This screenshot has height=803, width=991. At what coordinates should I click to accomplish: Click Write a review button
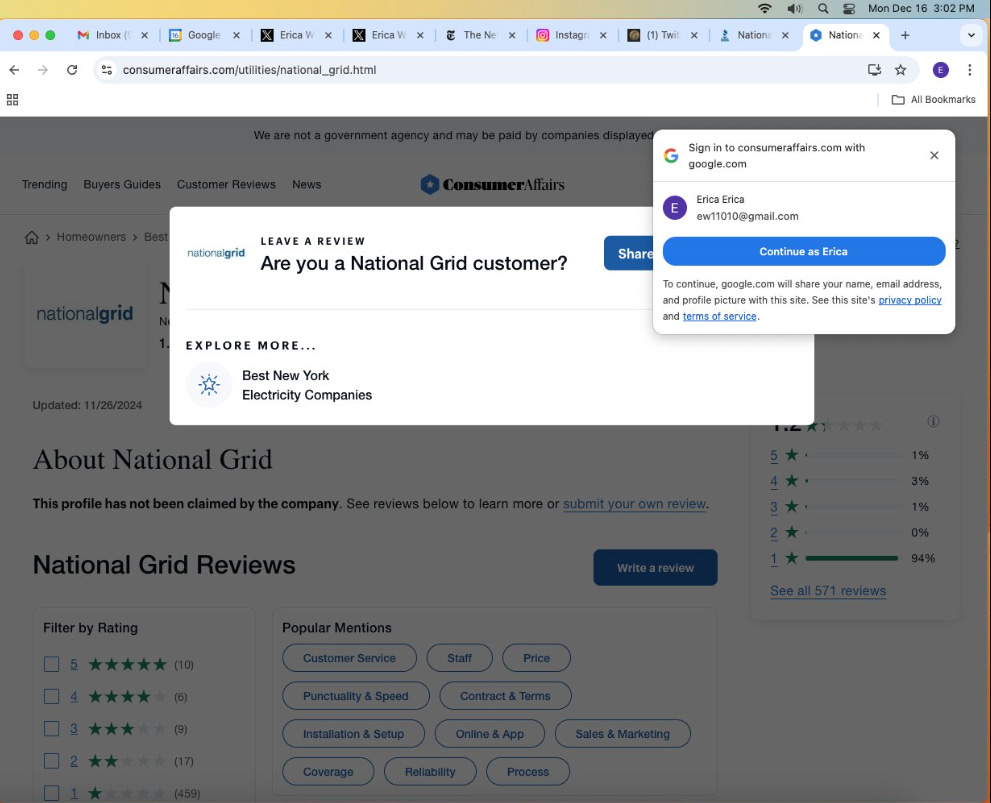655,567
